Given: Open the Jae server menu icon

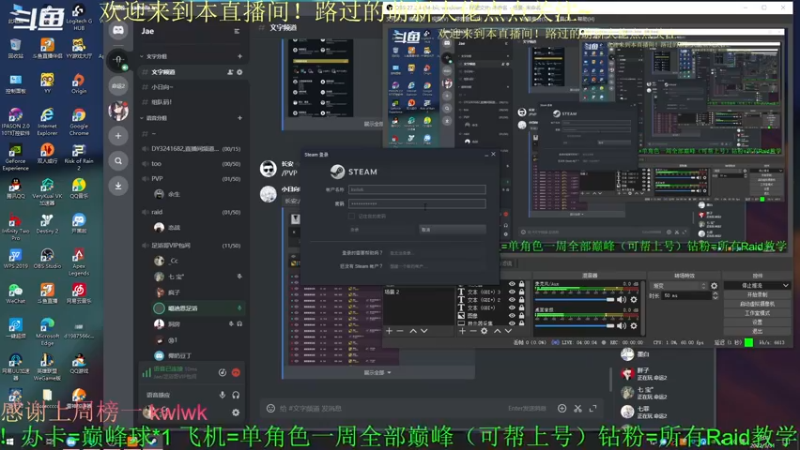Looking at the screenshot, I should tap(237, 31).
